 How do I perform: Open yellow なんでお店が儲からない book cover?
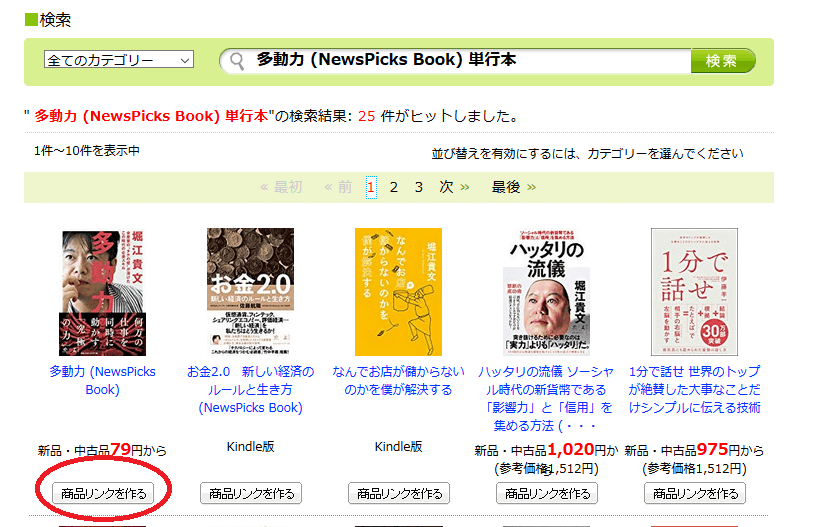398,292
